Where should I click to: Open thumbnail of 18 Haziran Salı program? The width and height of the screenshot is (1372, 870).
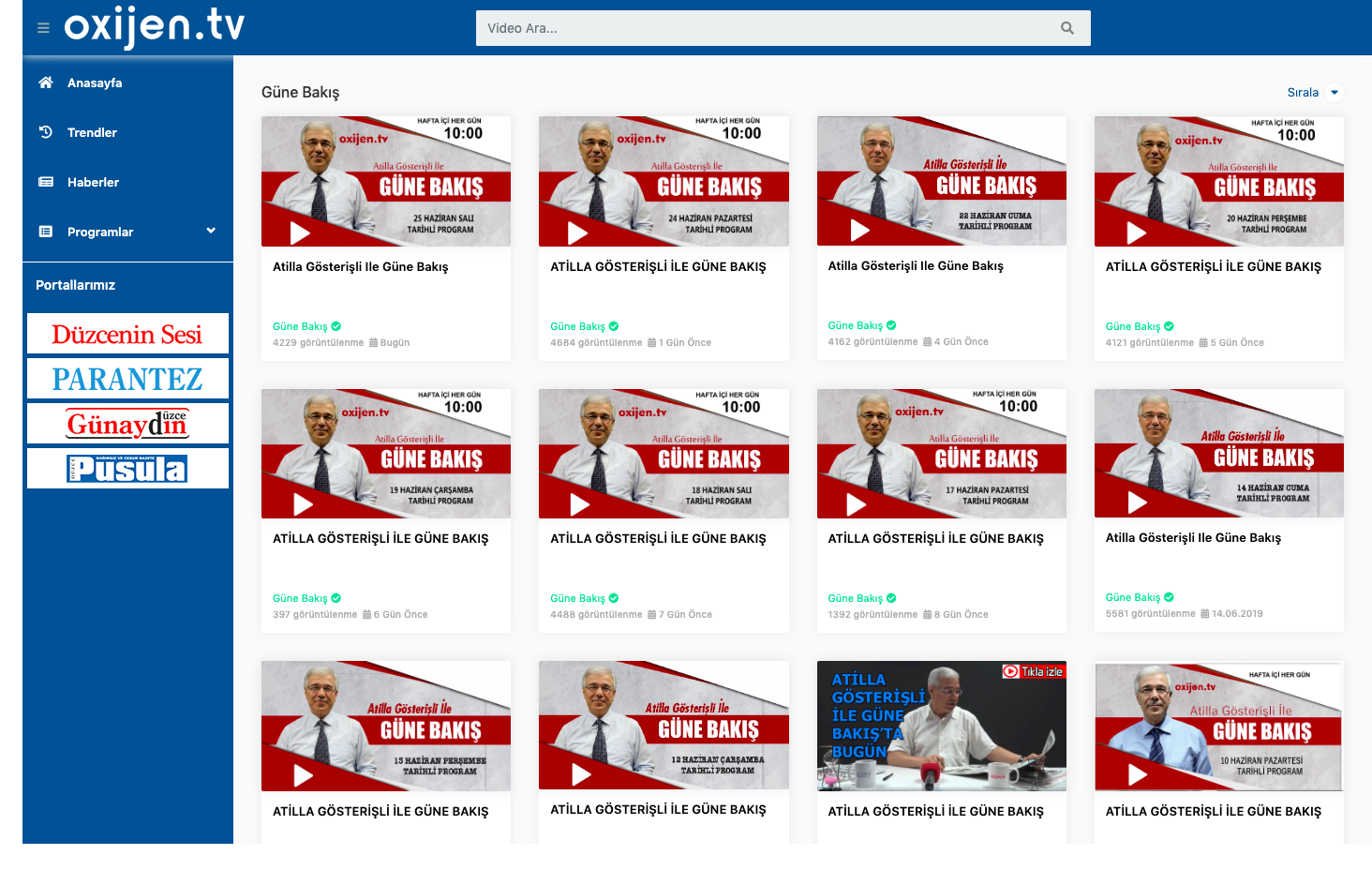click(x=664, y=454)
